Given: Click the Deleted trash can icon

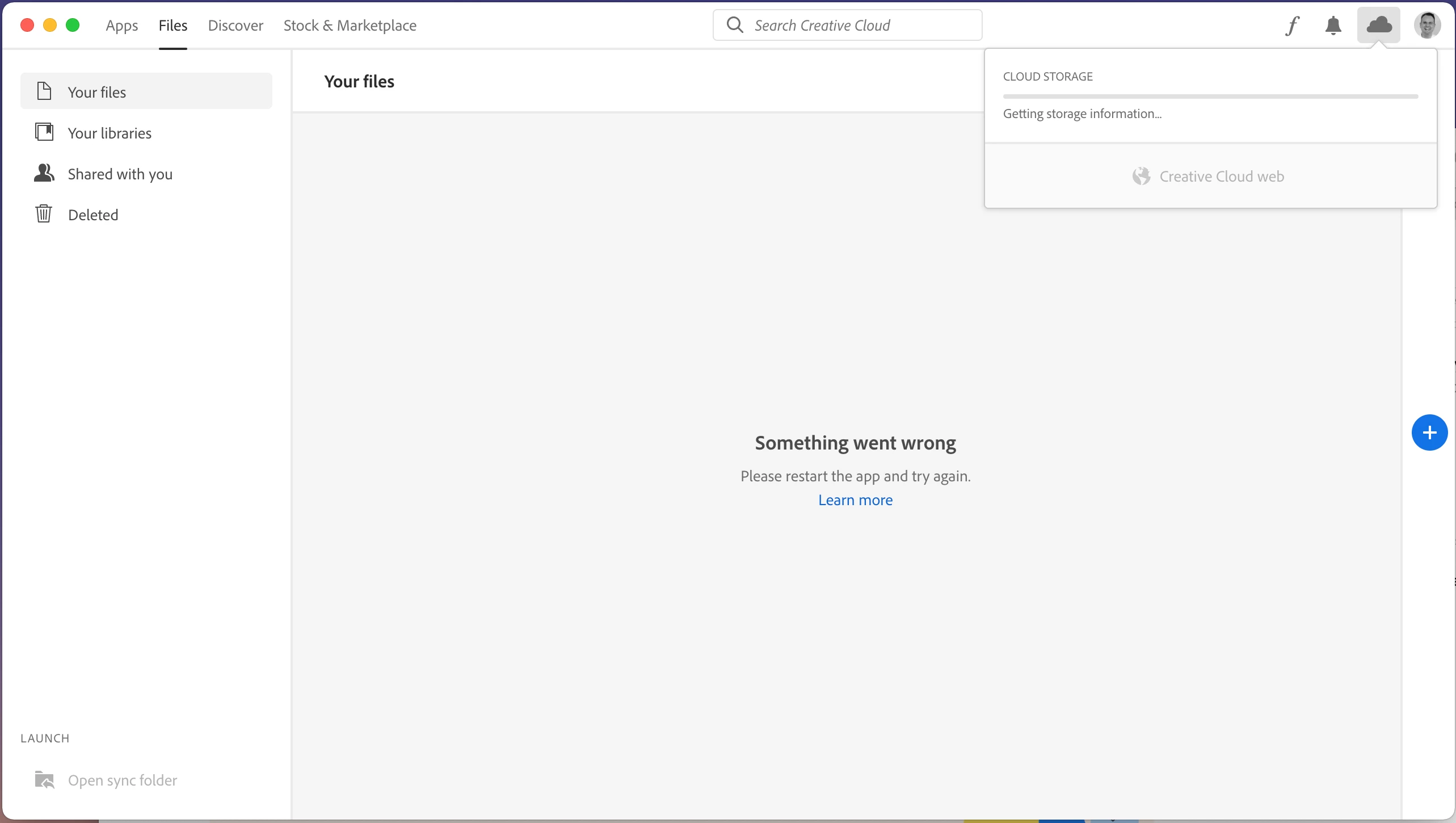Looking at the screenshot, I should point(44,214).
